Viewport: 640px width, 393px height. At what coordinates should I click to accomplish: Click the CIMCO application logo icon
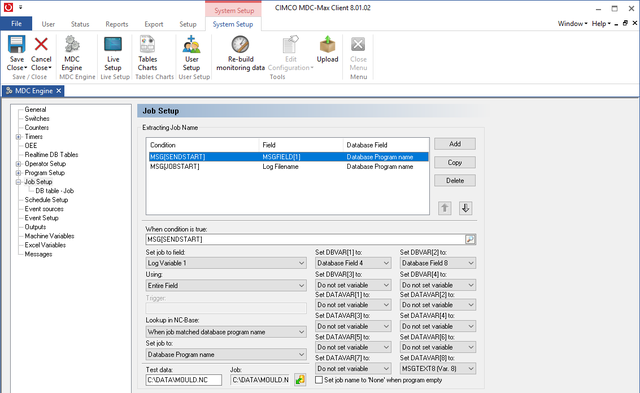click(8, 7)
